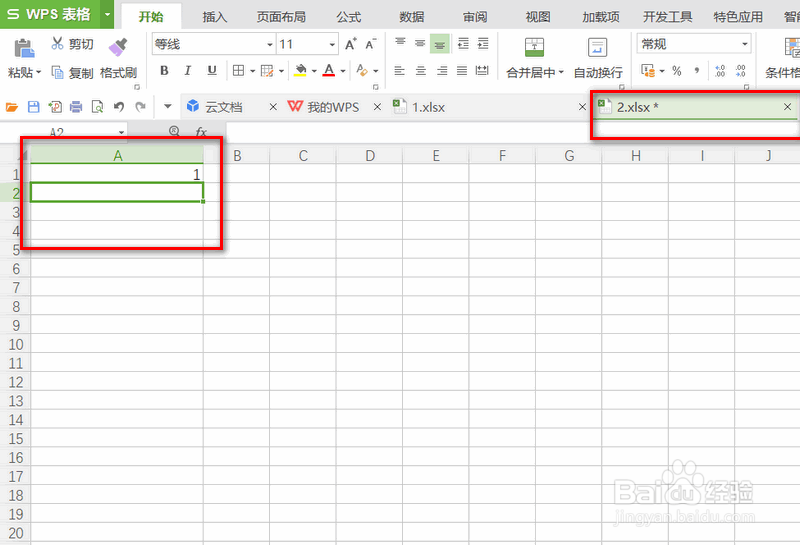Center text horizontally
This screenshot has height=545, width=800.
420,70
